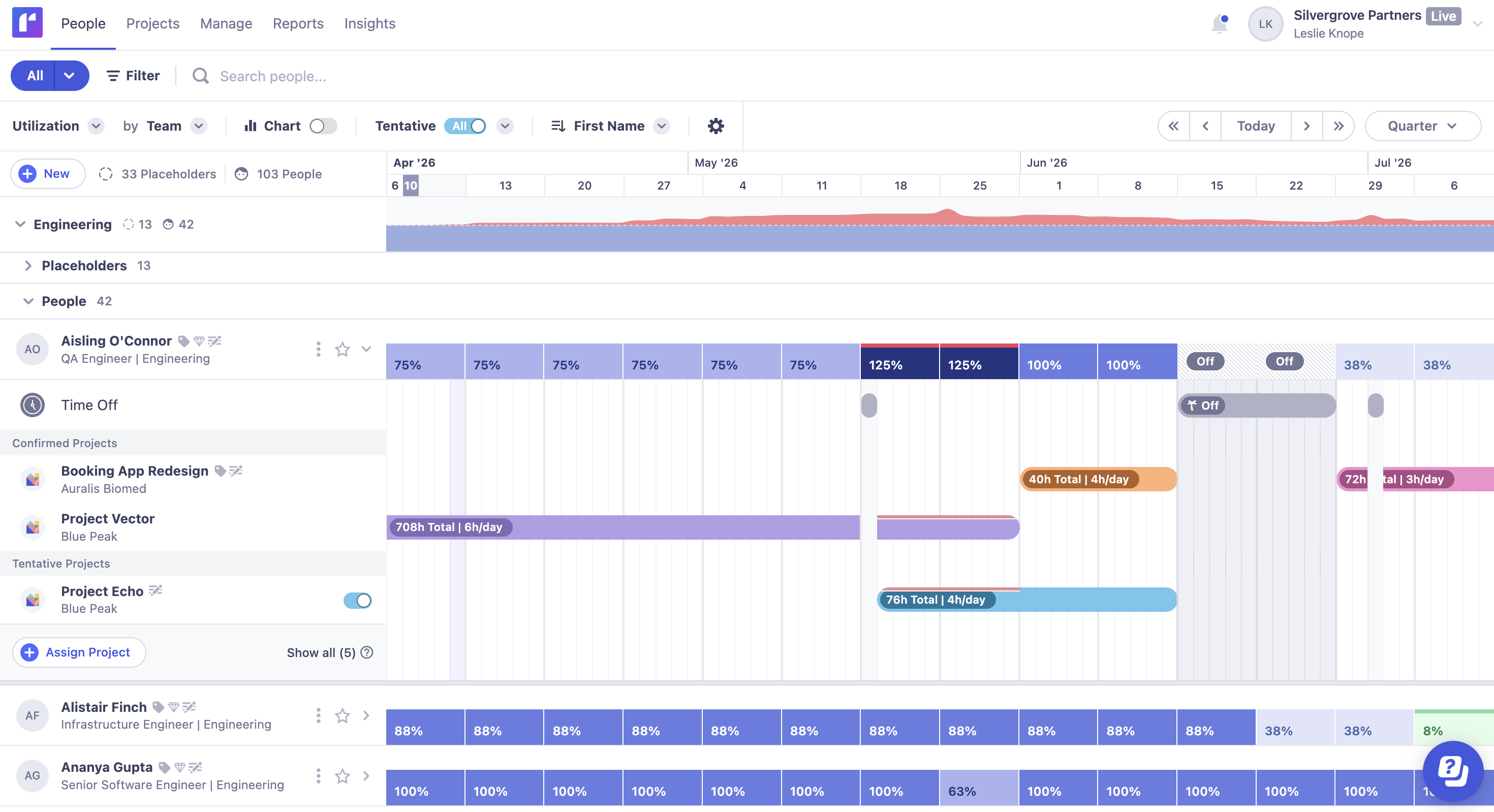Collapse the Engineering team section
Viewport: 1494px width, 812px height.
(20, 224)
